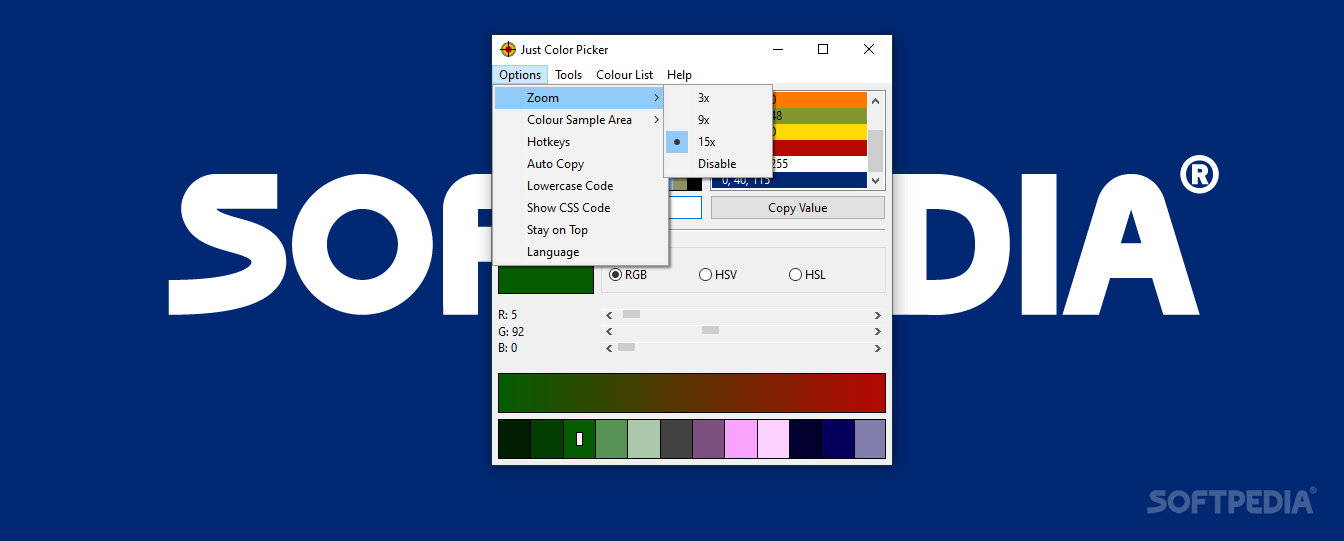Click the yellow colour list entry

[x=819, y=132]
